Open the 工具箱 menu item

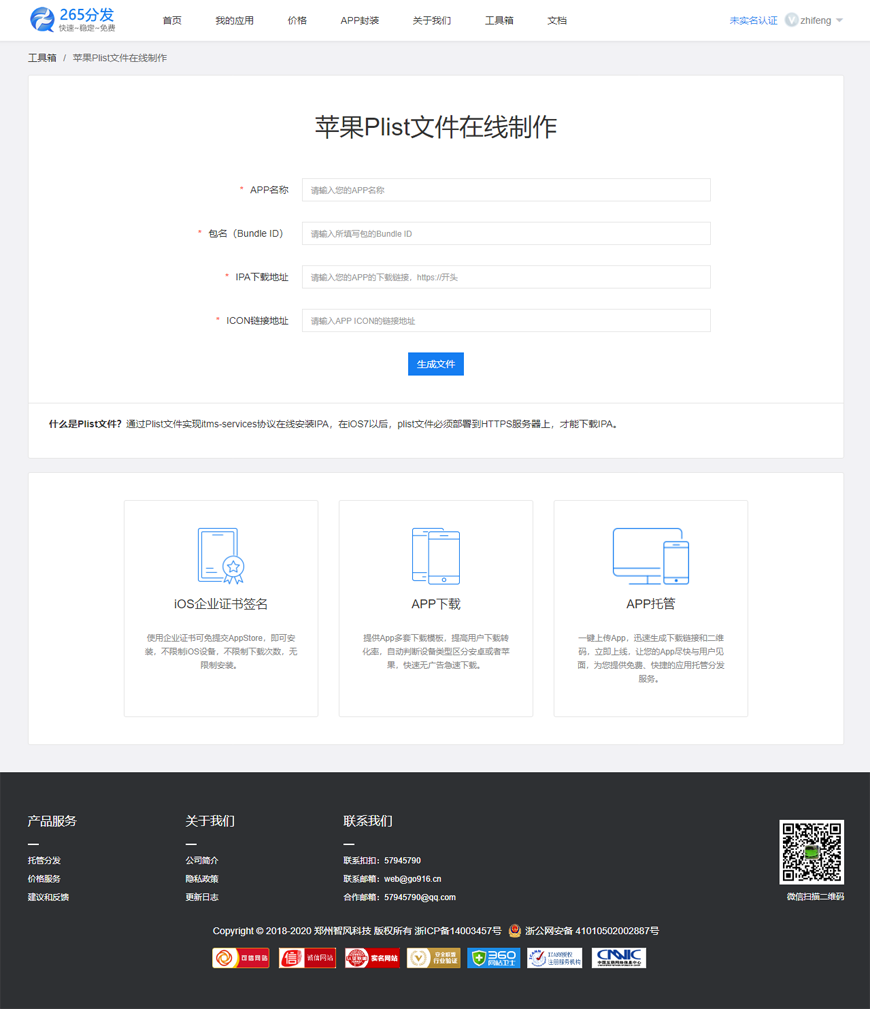(x=498, y=19)
